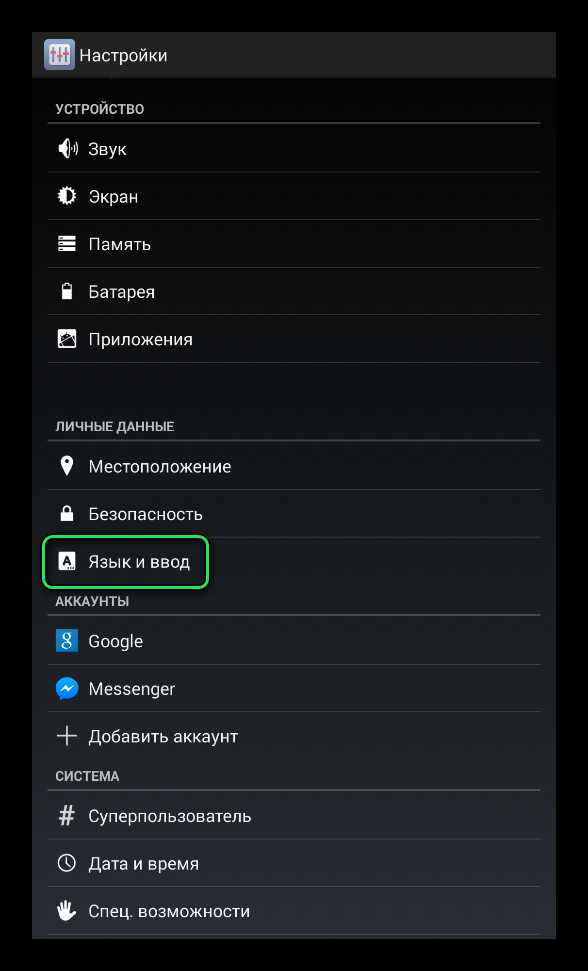Tap the Messenger logo icon
588x971 pixels.
(x=67, y=689)
